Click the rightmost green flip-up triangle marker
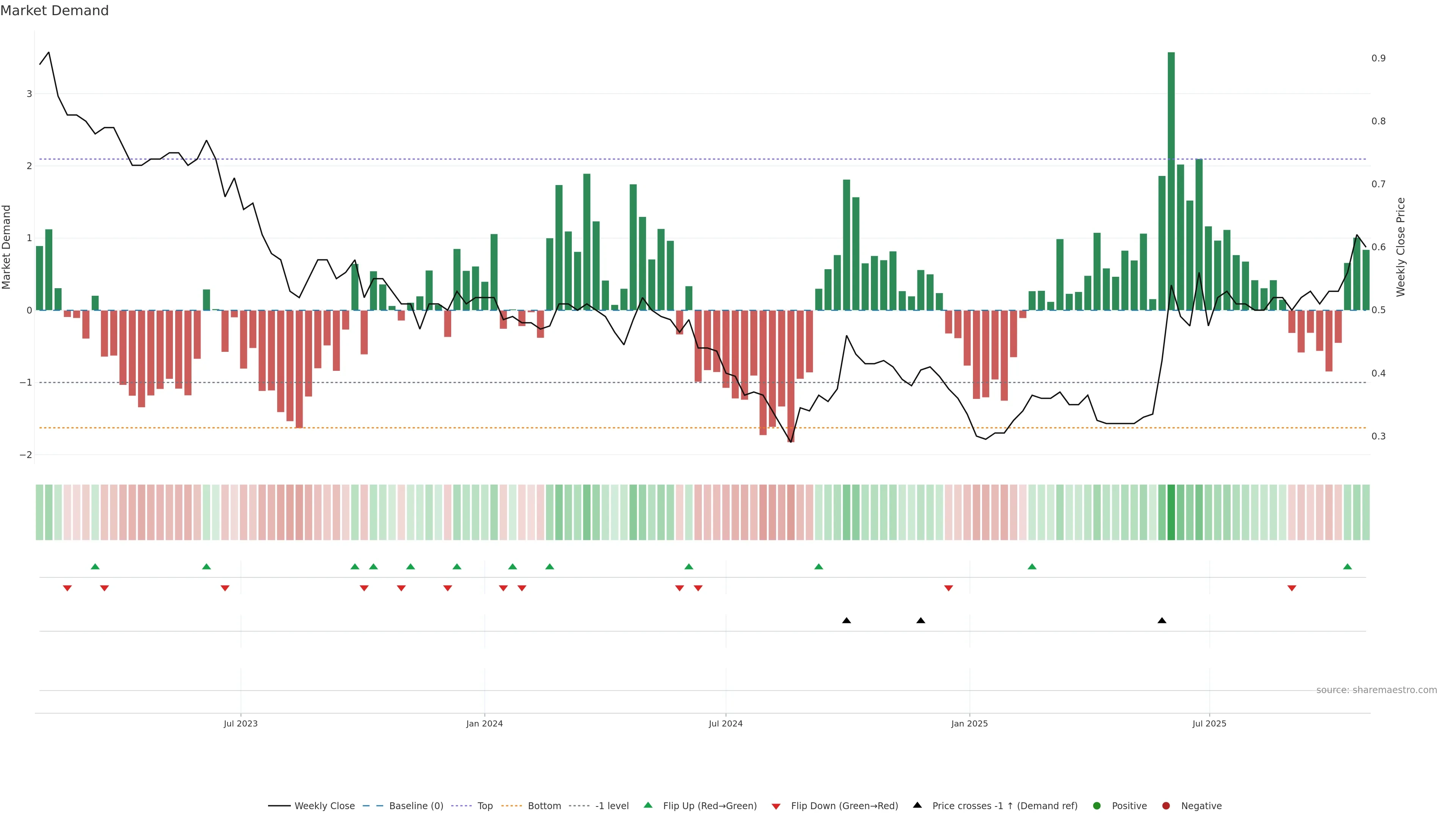1456x819 pixels. pyautogui.click(x=1348, y=566)
